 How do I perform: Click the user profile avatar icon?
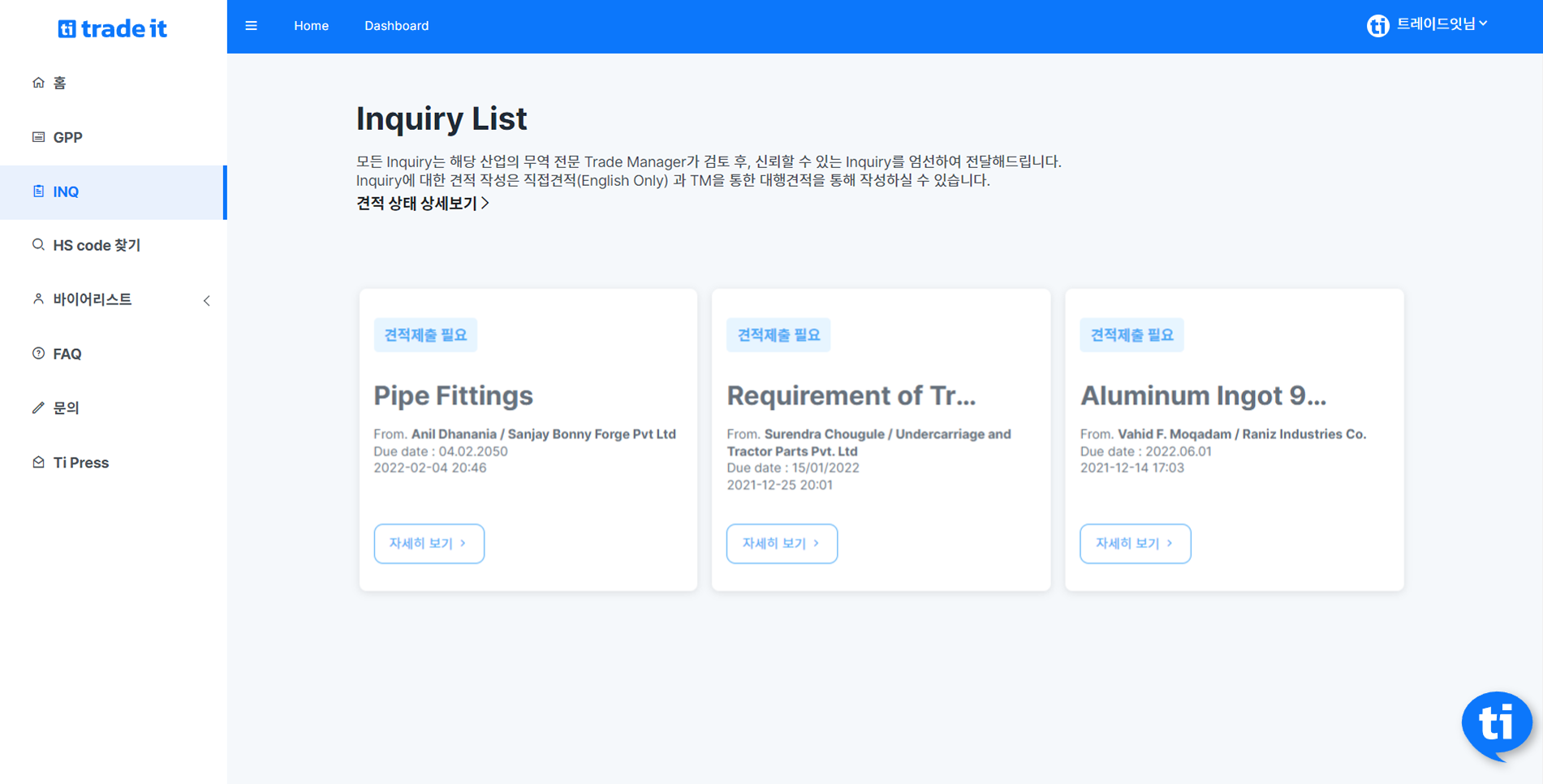1377,26
